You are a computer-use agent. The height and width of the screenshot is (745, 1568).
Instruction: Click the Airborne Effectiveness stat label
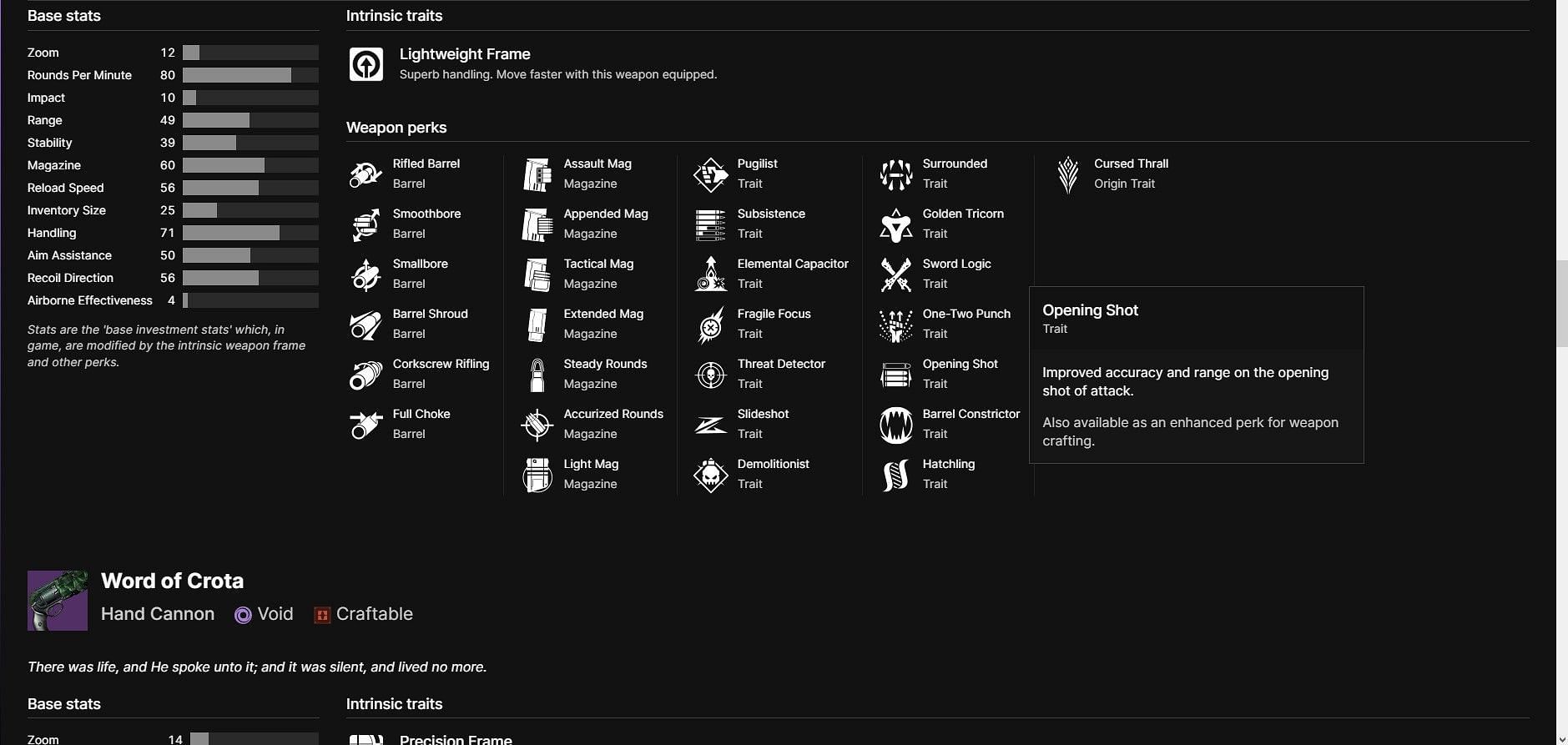(90, 300)
